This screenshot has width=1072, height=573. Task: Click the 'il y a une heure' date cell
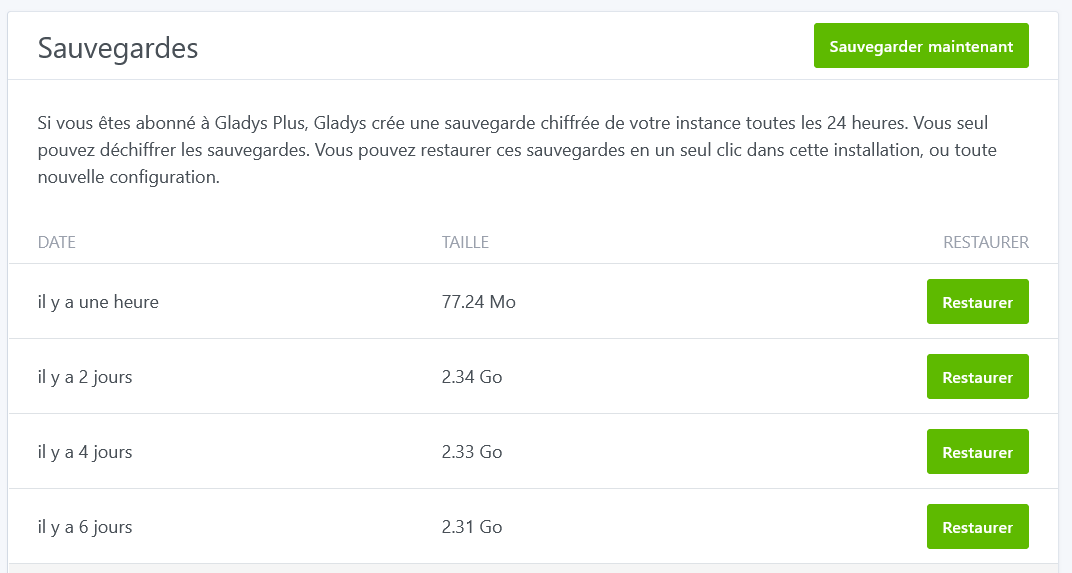(x=98, y=302)
